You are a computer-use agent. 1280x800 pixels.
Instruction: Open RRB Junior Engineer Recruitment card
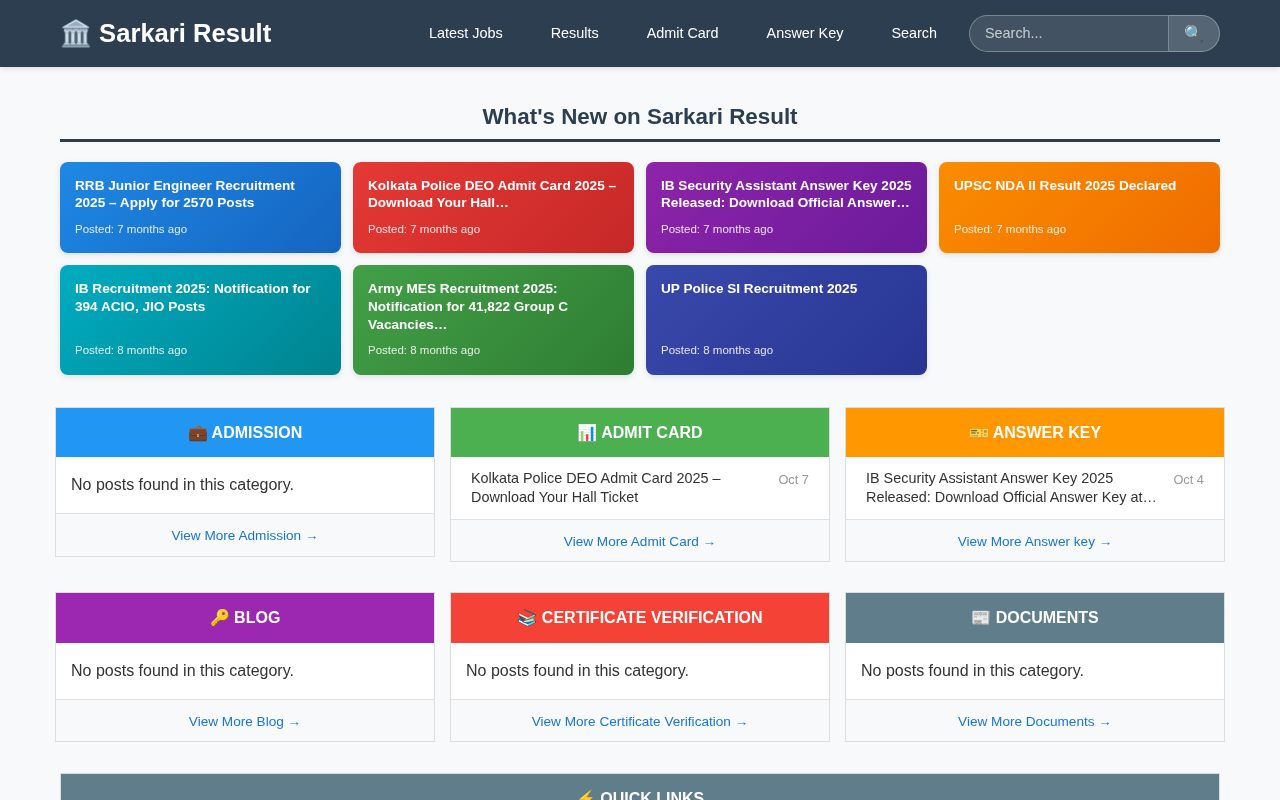200,207
